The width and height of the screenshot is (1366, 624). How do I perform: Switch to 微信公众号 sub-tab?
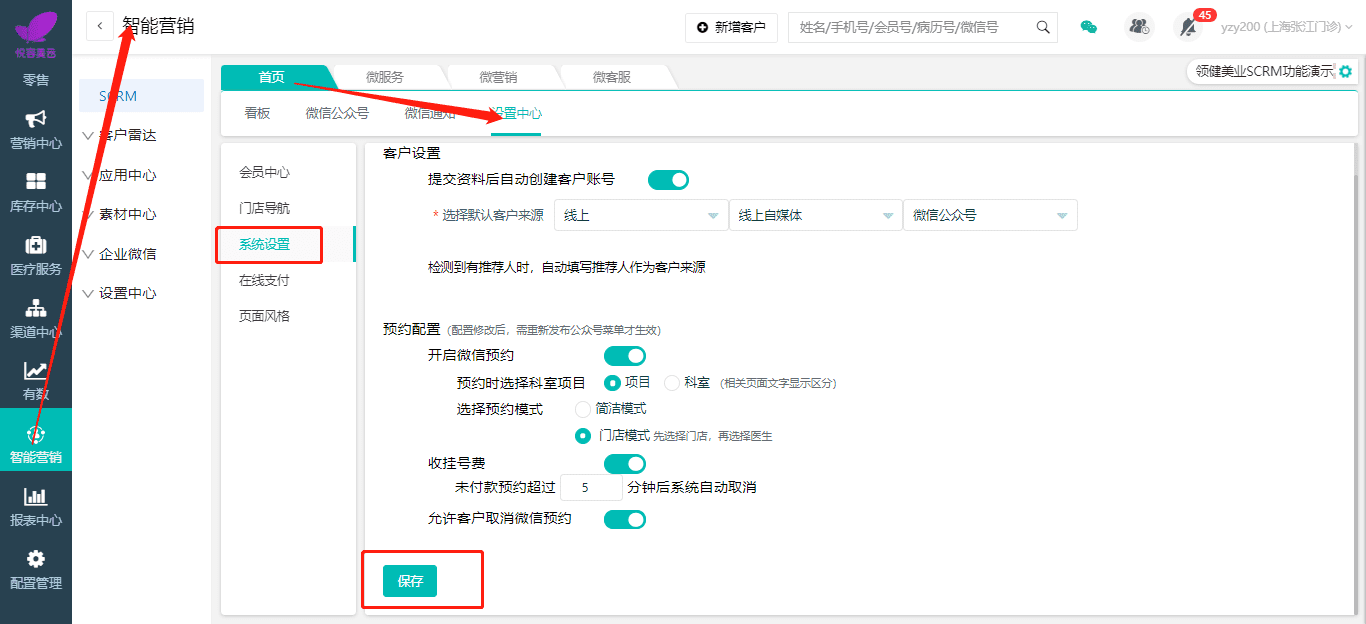[337, 113]
